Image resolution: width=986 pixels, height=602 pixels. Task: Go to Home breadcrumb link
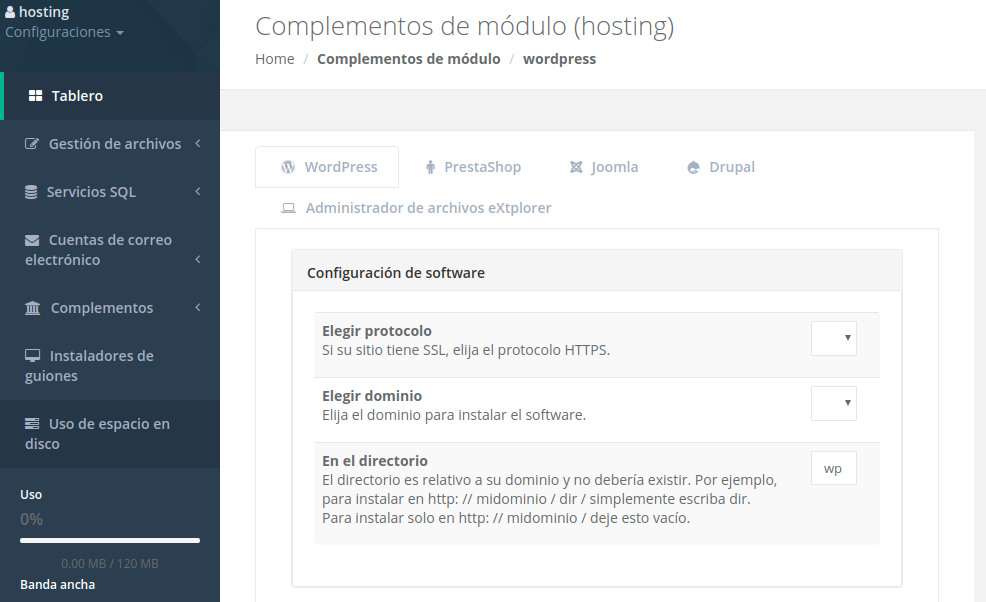(x=275, y=59)
